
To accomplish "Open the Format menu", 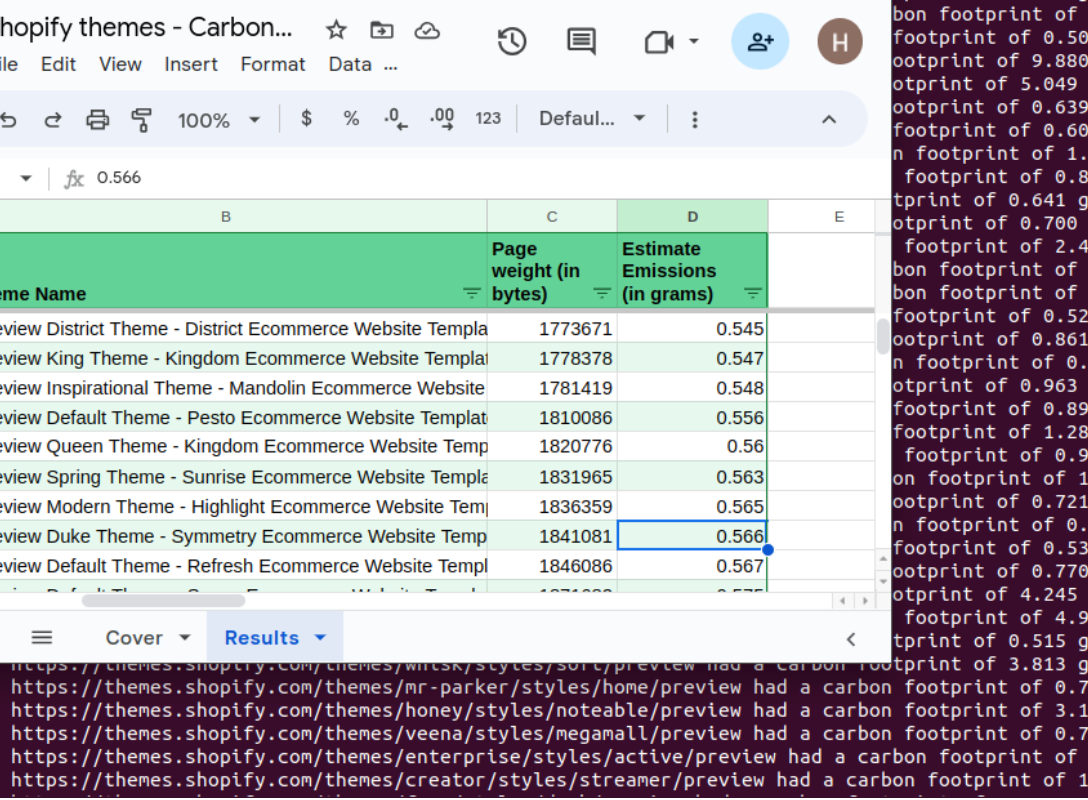I will pyautogui.click(x=273, y=65).
